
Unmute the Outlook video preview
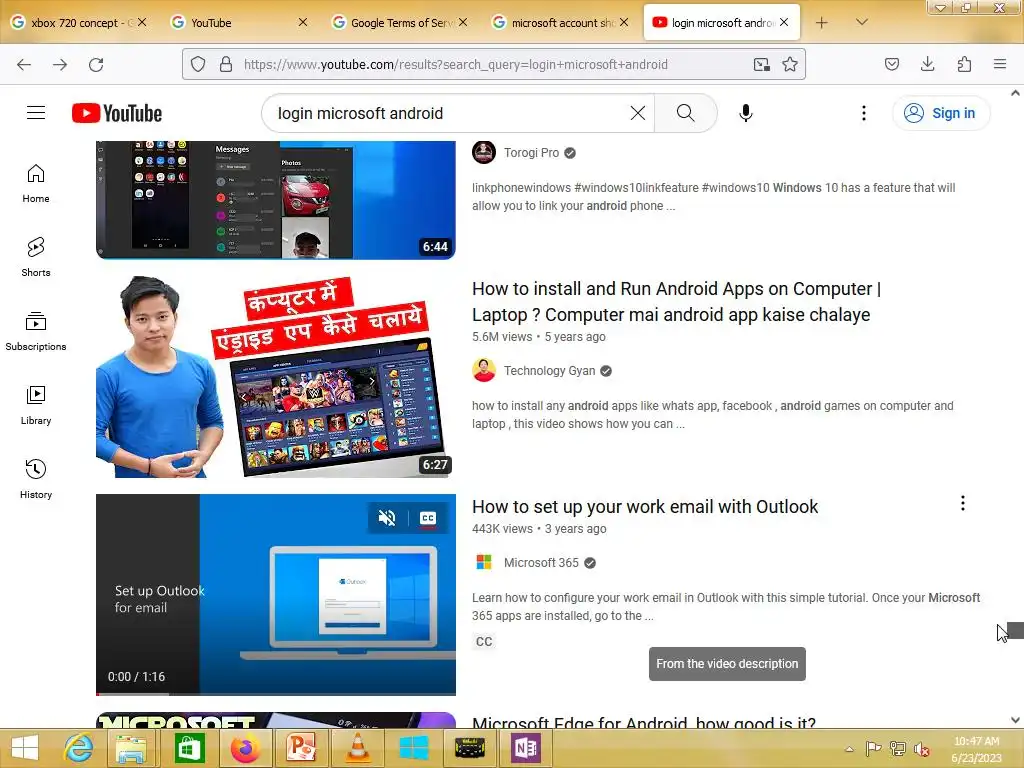click(x=387, y=518)
